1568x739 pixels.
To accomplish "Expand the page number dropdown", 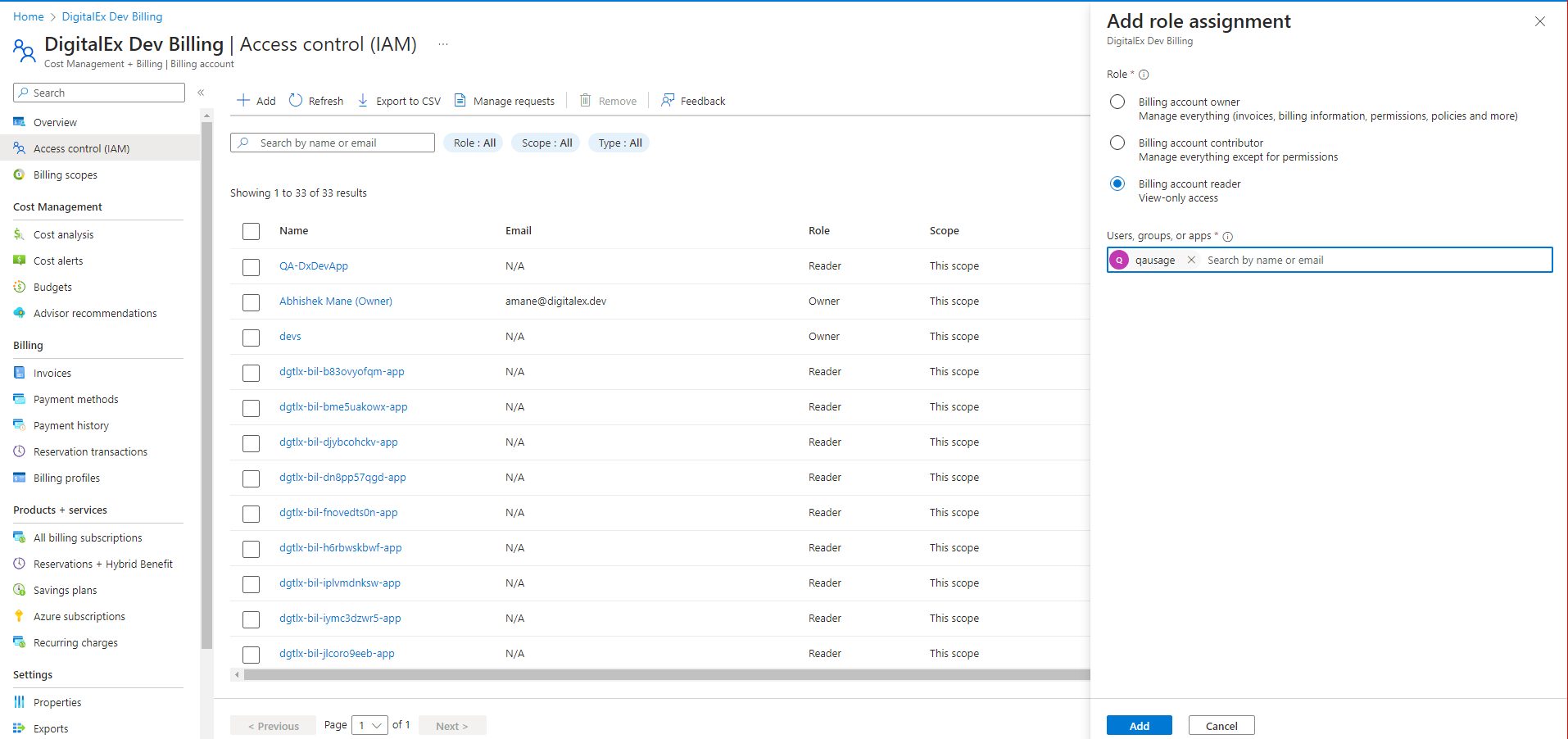I will (x=369, y=725).
